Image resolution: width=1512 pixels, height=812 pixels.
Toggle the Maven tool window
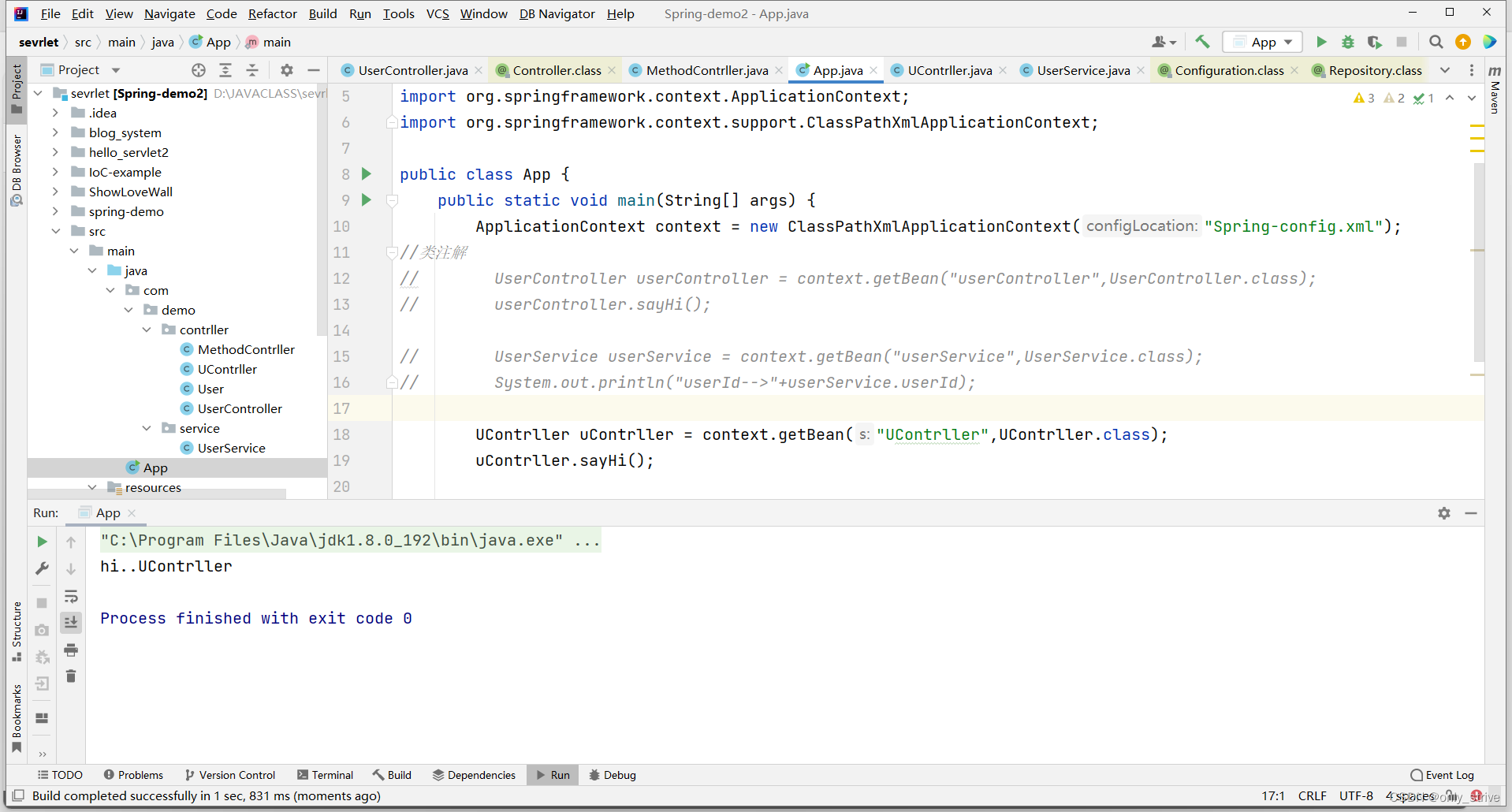(x=1494, y=89)
